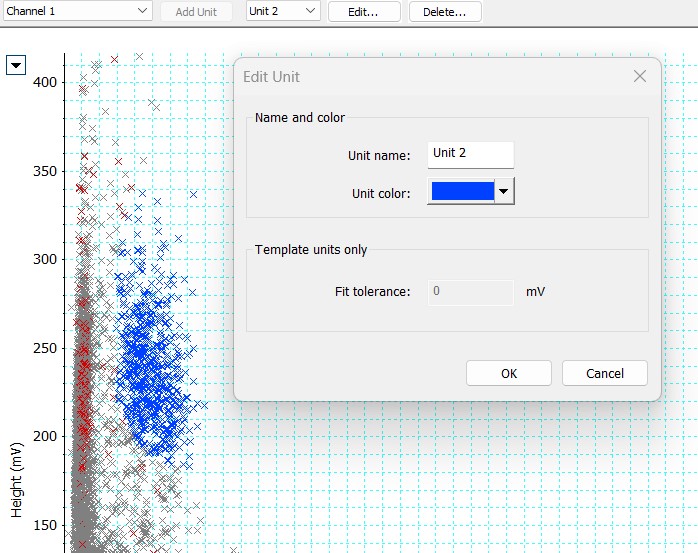Open the plot options arrow beside the Y axis
698x553 pixels.
point(16,65)
